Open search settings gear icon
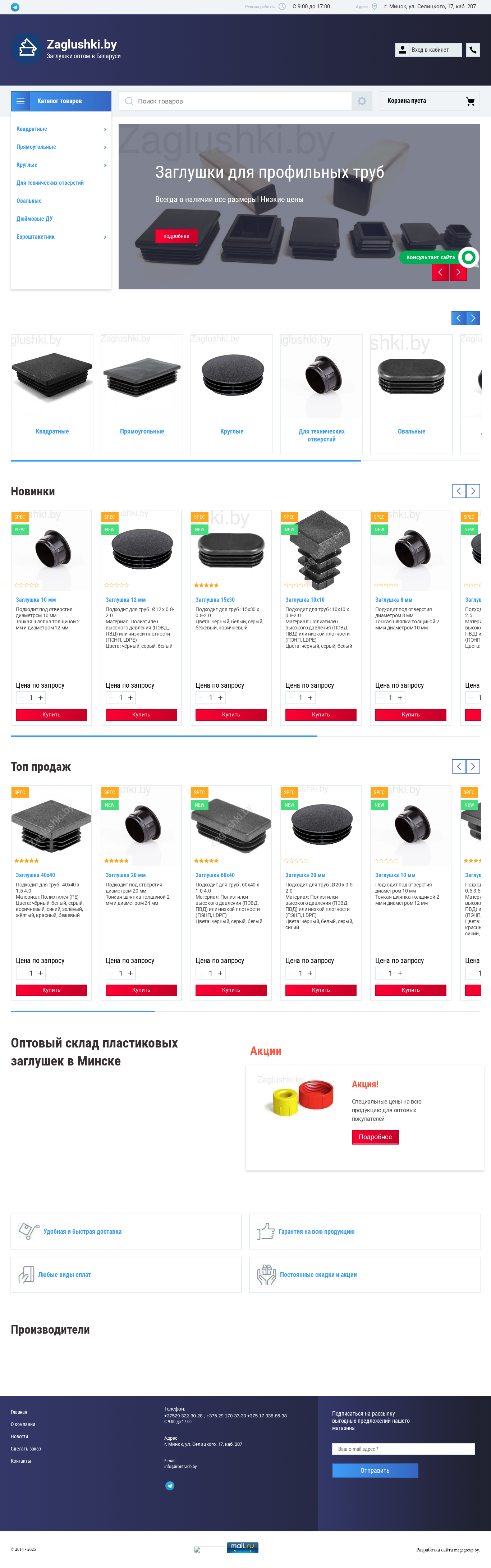The image size is (491, 1568). click(362, 101)
